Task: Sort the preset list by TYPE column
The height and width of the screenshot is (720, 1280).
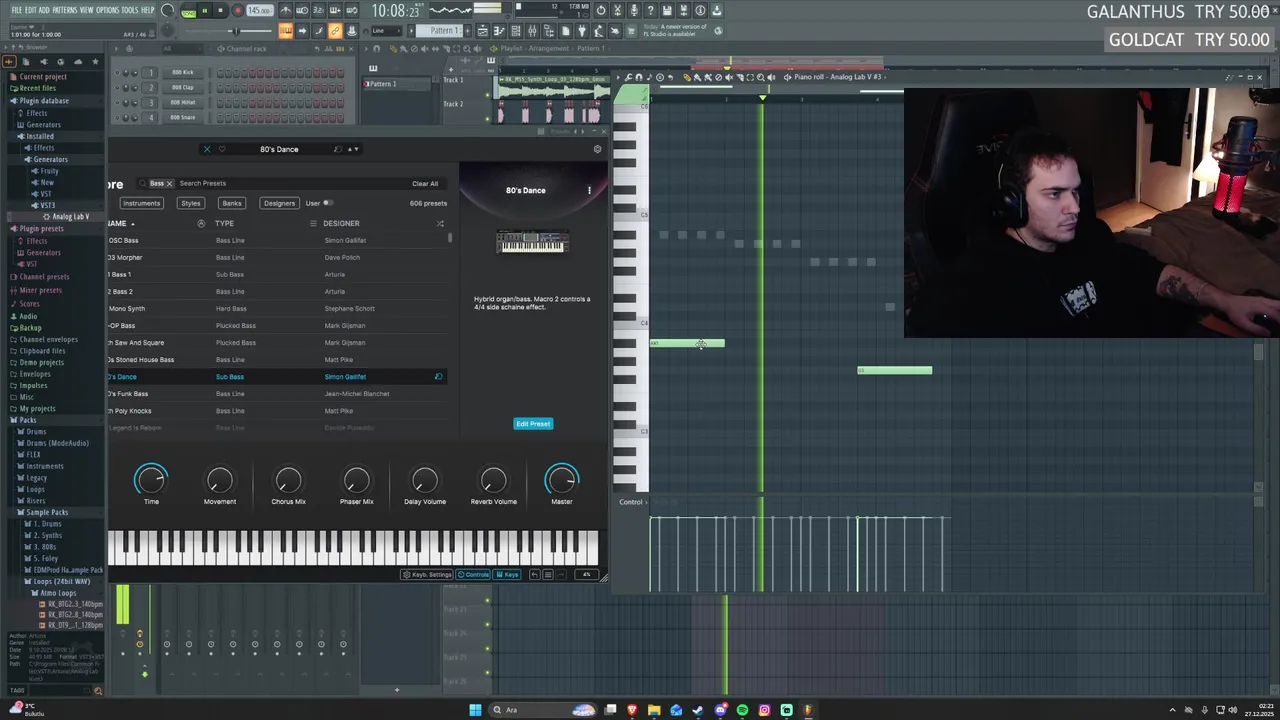Action: [225, 223]
